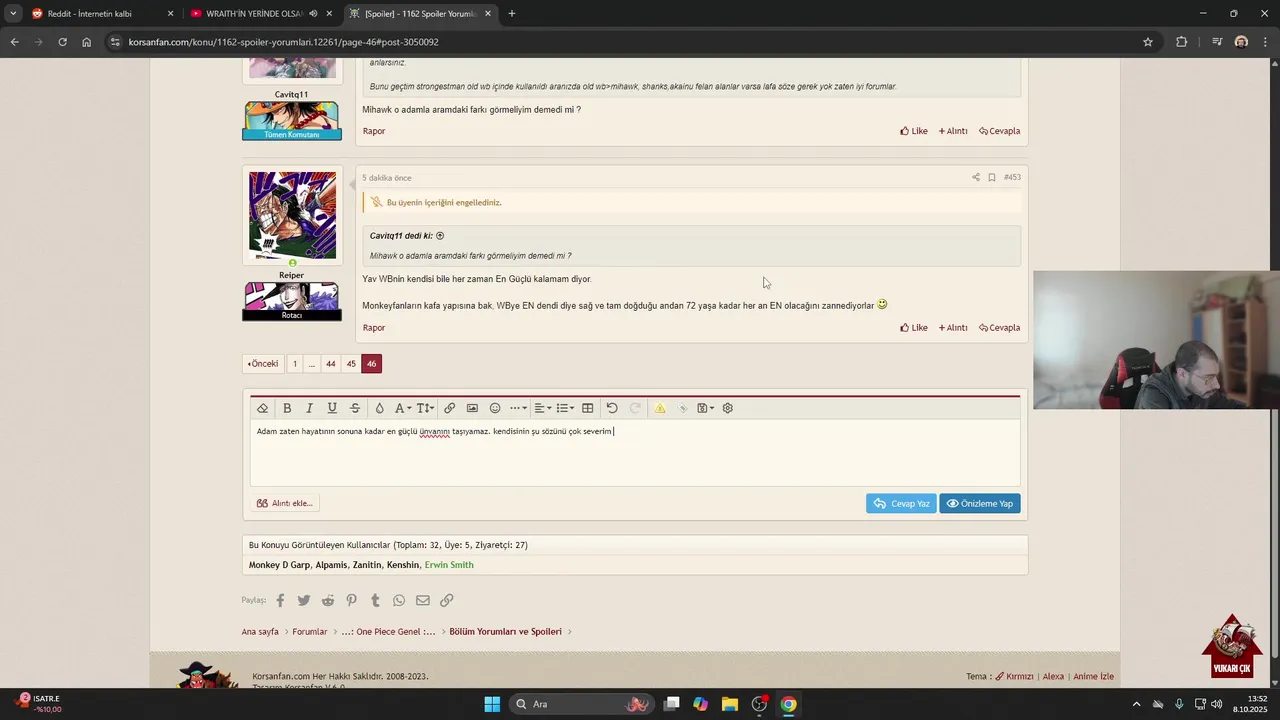Open page 1 of the thread
The width and height of the screenshot is (1280, 720).
pyautogui.click(x=294, y=364)
